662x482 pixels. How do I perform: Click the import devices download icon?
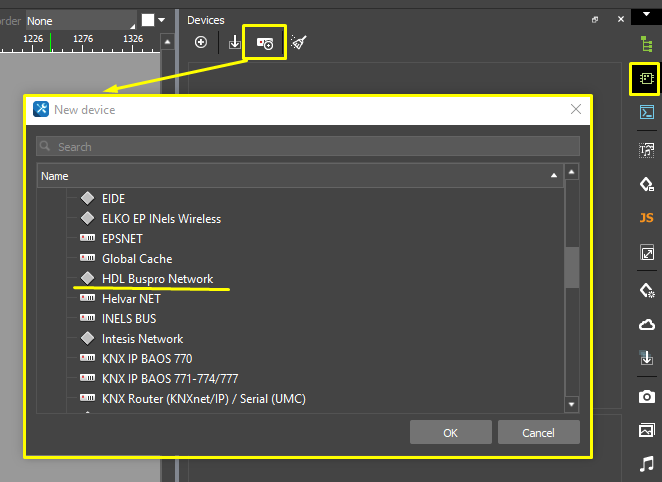[235, 42]
